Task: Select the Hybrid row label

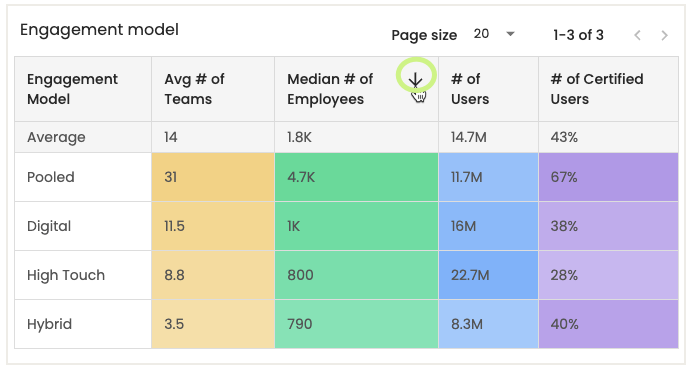Action: (49, 324)
